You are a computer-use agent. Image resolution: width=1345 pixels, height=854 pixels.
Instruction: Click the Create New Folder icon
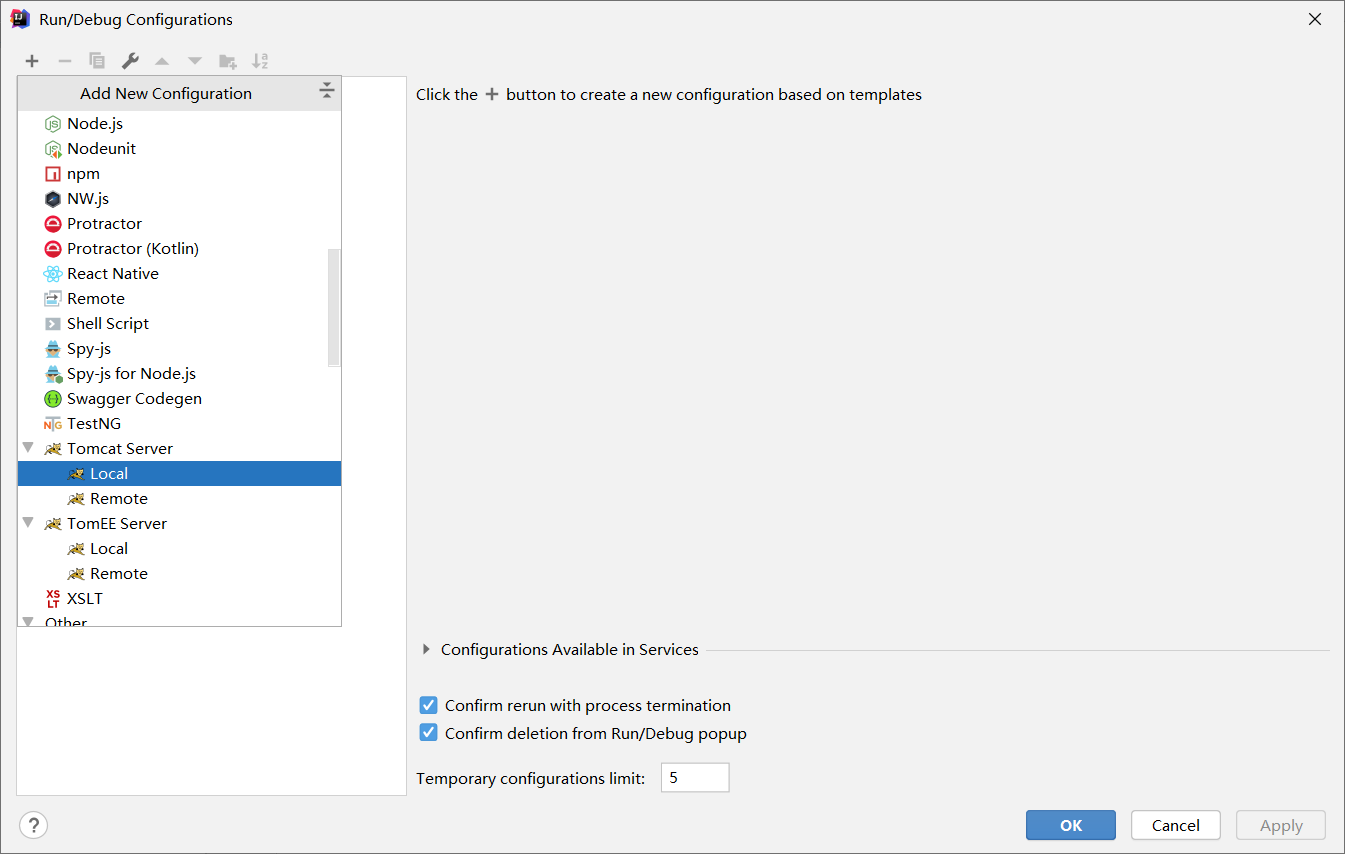click(228, 61)
